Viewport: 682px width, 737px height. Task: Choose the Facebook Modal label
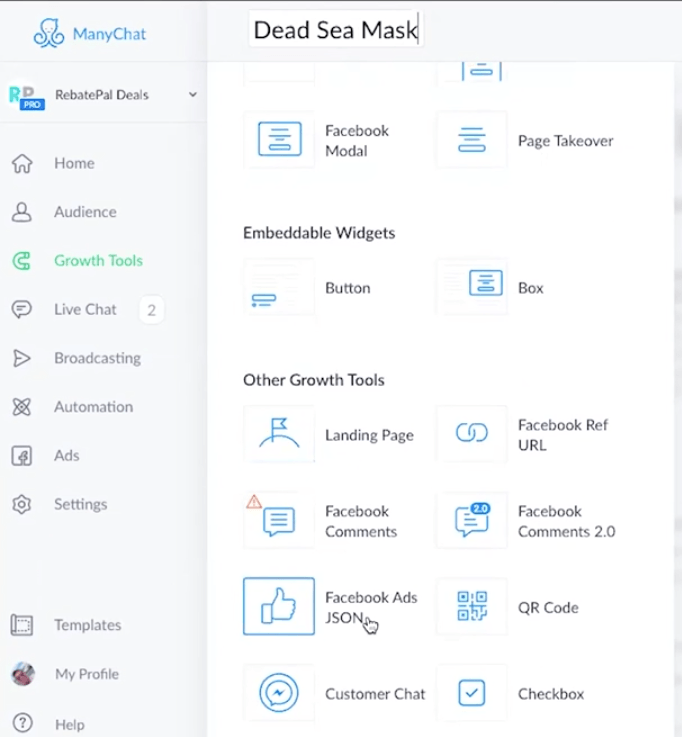357,141
